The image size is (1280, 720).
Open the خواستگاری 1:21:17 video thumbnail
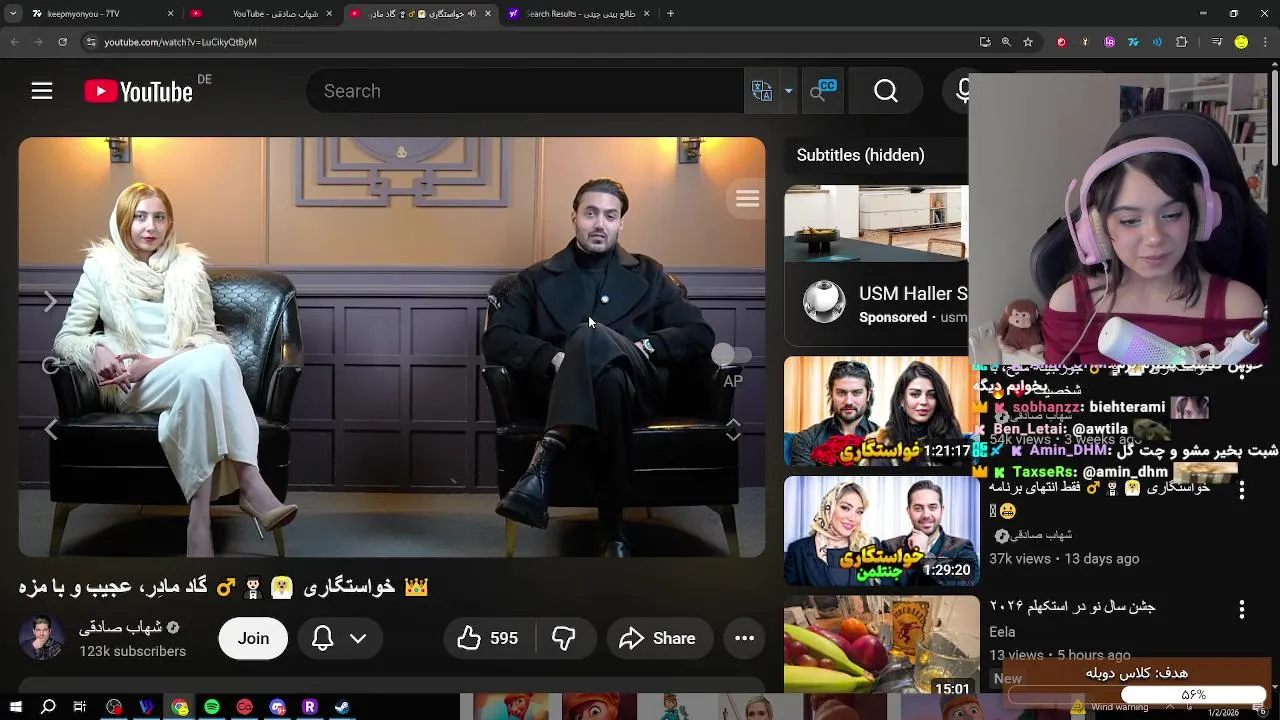click(881, 411)
